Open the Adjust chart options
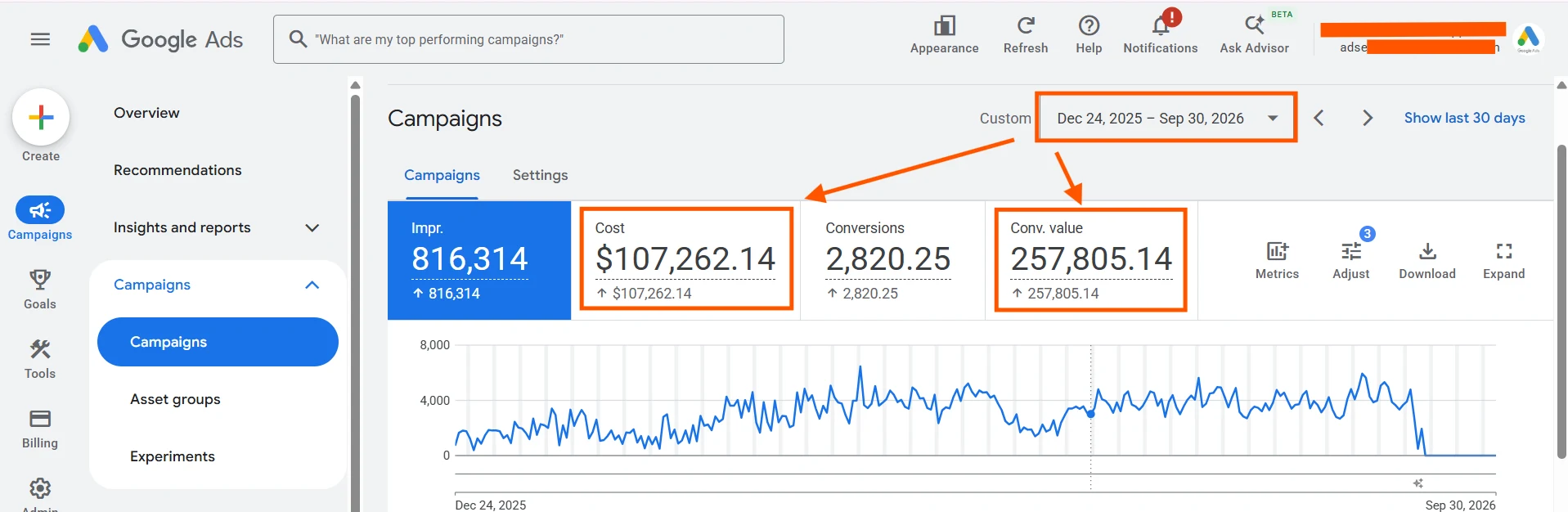 tap(1350, 260)
